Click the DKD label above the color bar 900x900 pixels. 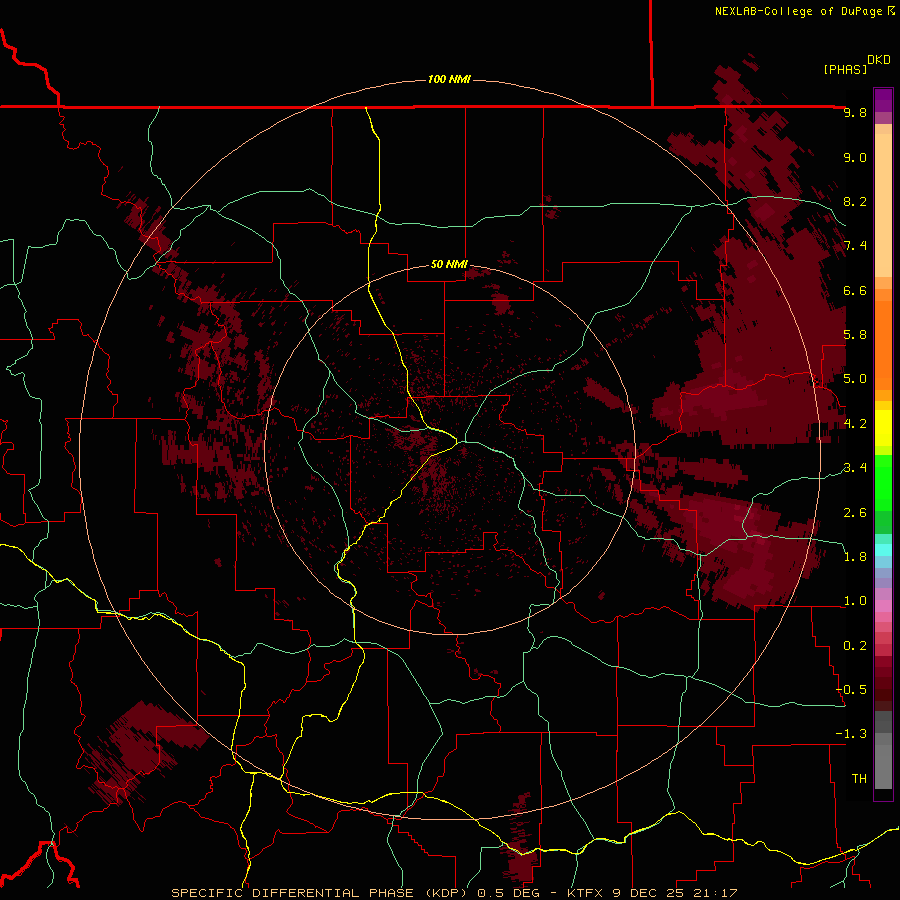[x=879, y=60]
